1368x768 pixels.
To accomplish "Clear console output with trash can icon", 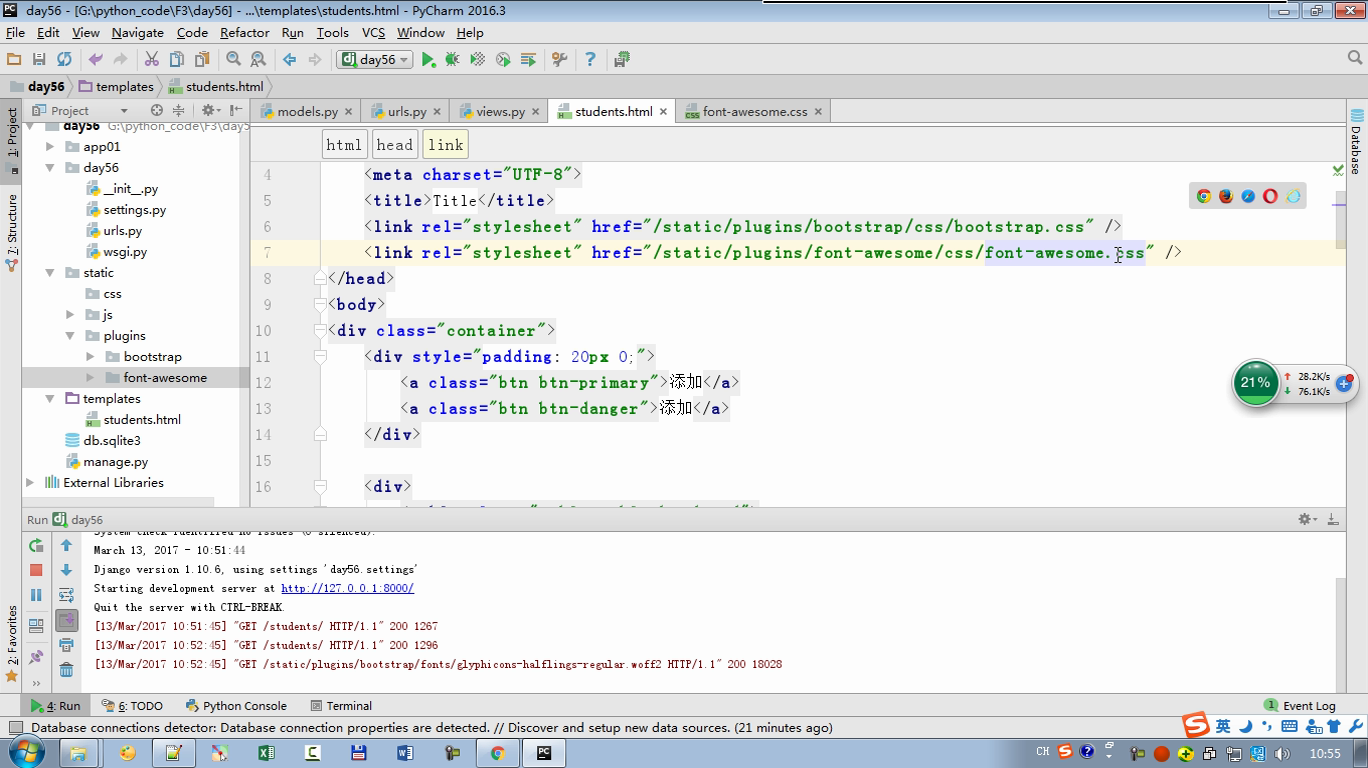I will click(x=66, y=669).
